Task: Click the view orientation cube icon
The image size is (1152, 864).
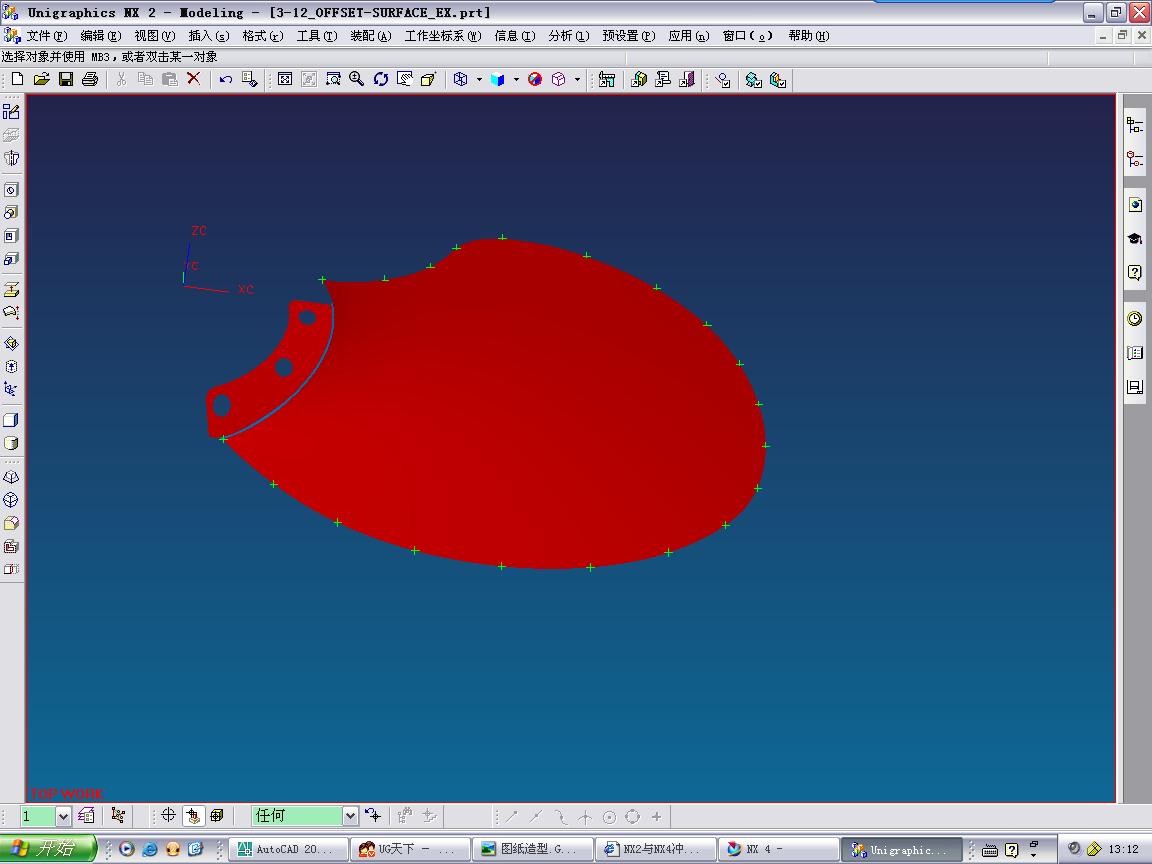Action: point(461,79)
